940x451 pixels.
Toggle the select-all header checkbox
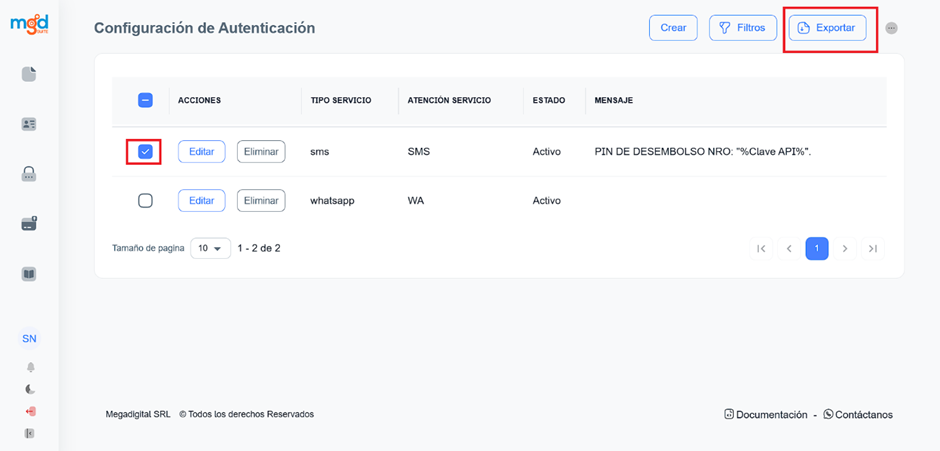(x=145, y=100)
